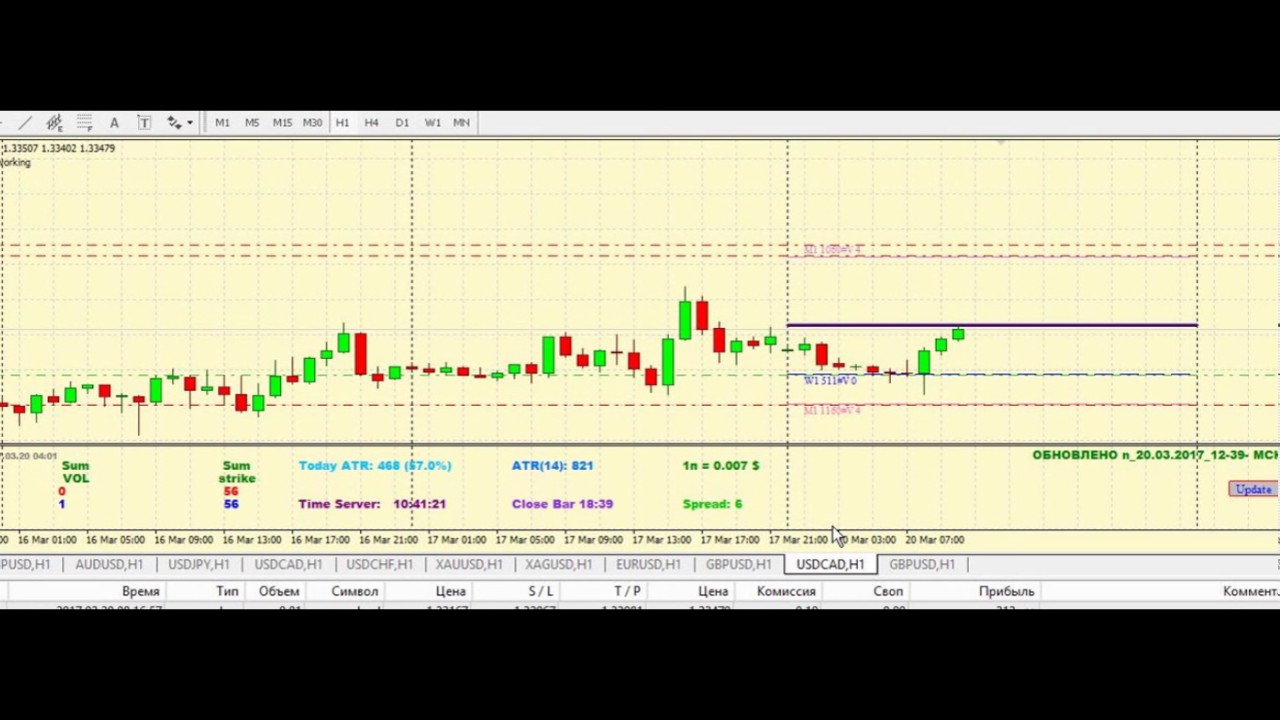
Task: Select the Fibonacci retracement tool
Action: click(84, 122)
